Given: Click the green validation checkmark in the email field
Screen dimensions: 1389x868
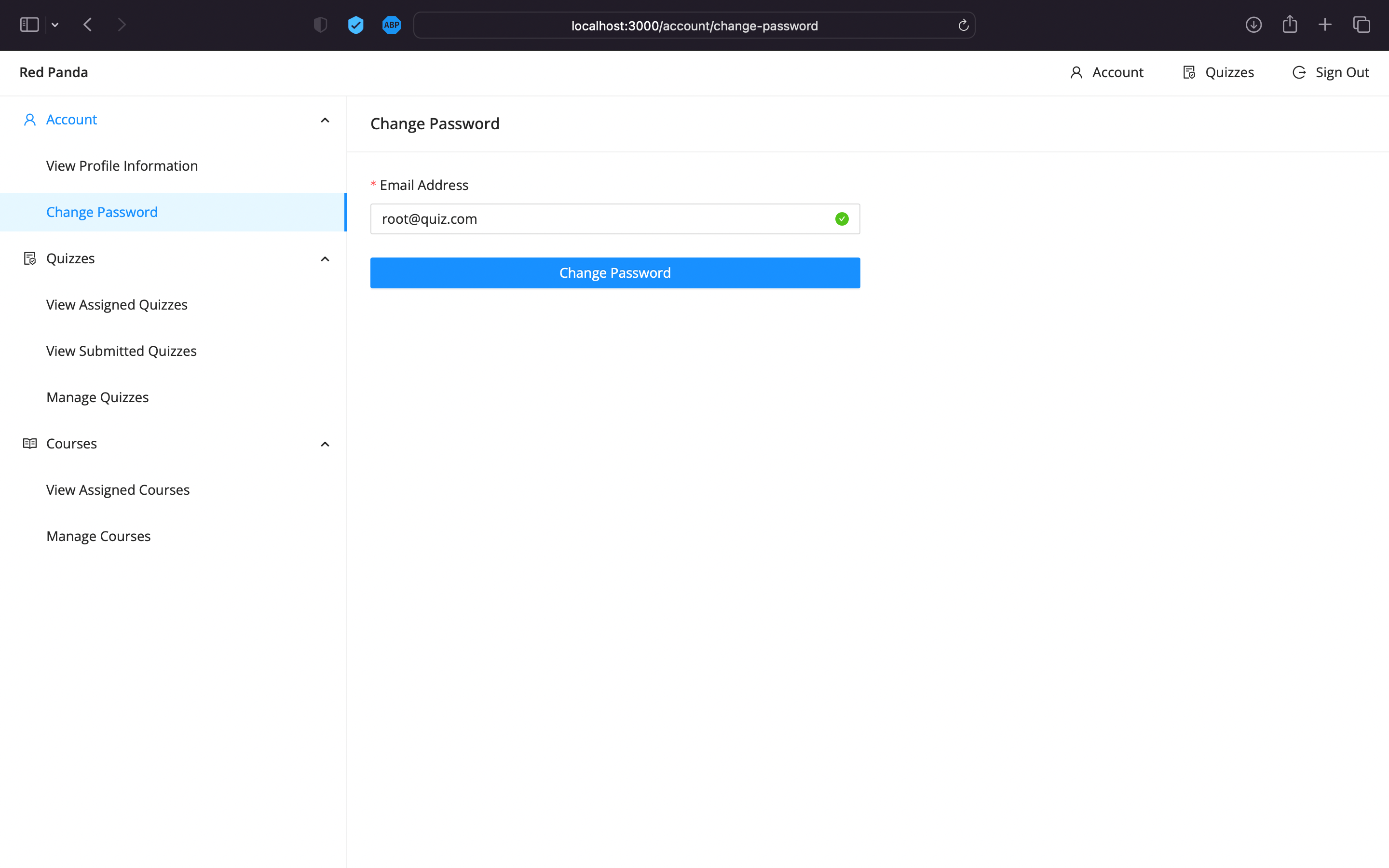Looking at the screenshot, I should [x=842, y=219].
